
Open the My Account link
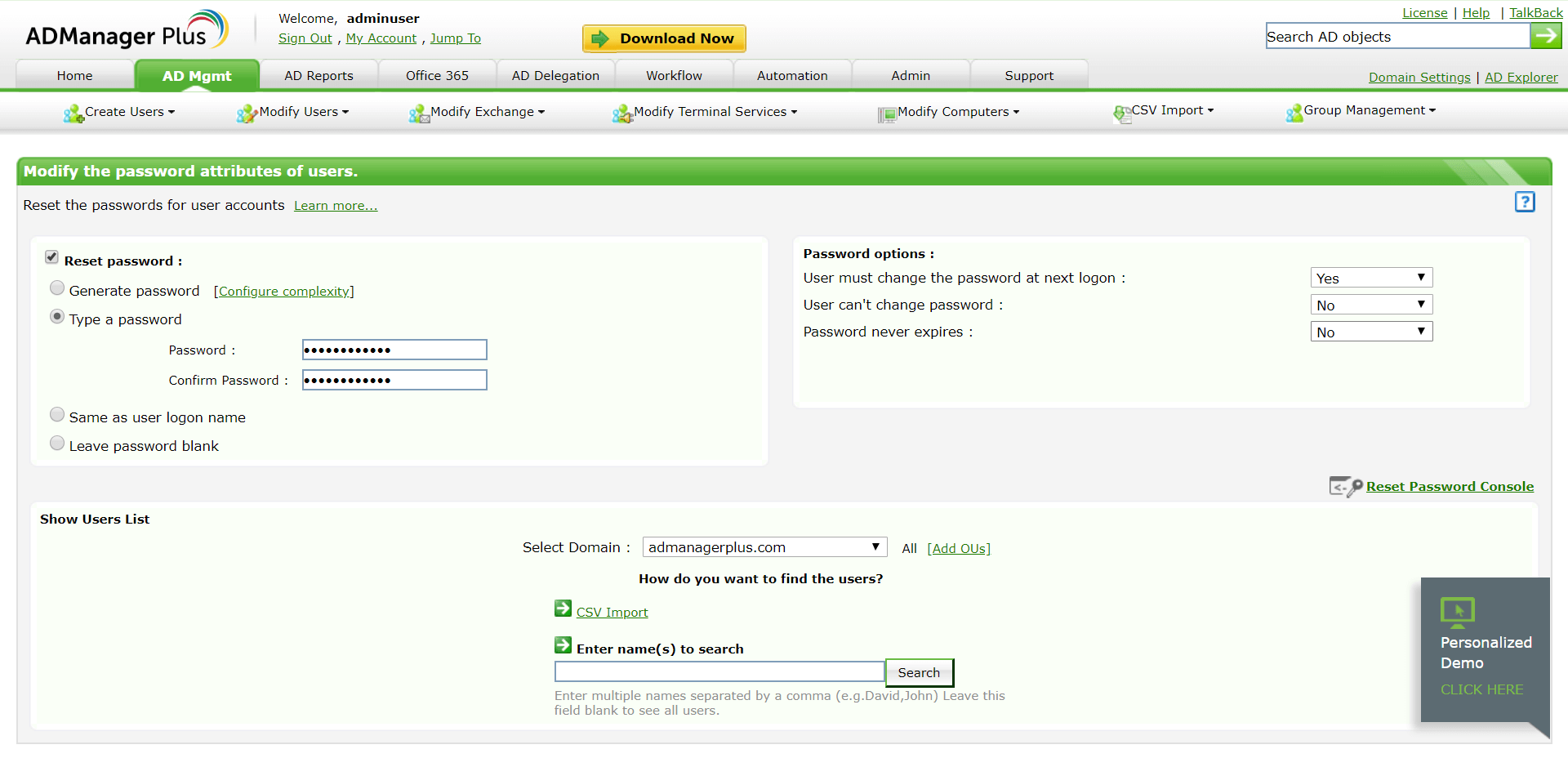click(381, 38)
